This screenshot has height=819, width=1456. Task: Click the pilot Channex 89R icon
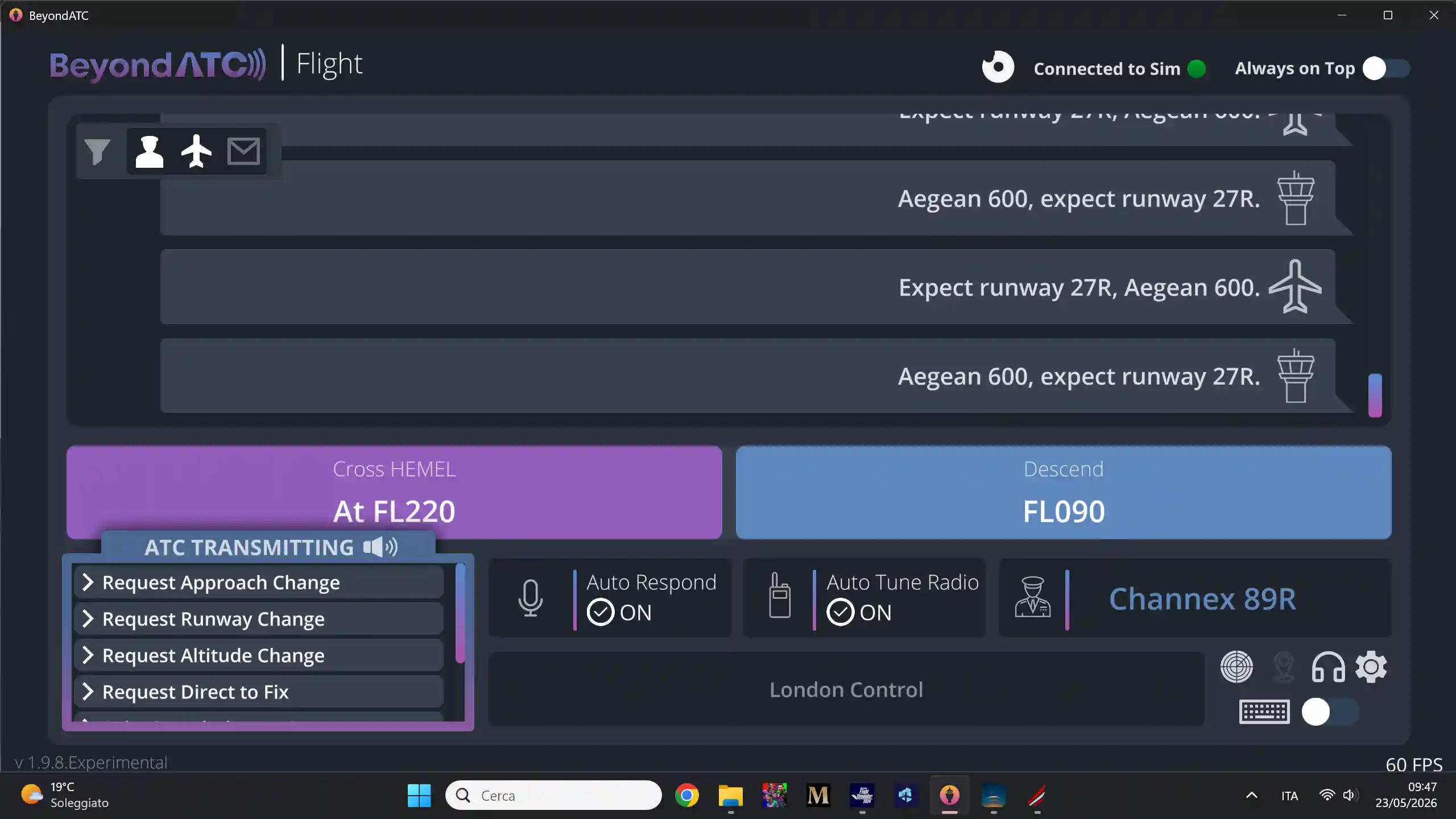1032,597
